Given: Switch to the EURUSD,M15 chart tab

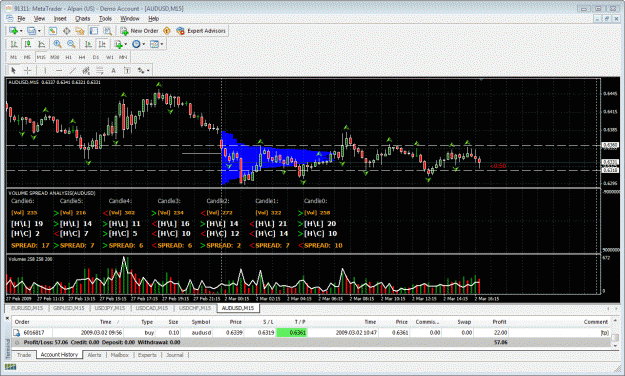Looking at the screenshot, I should pyautogui.click(x=27, y=308).
